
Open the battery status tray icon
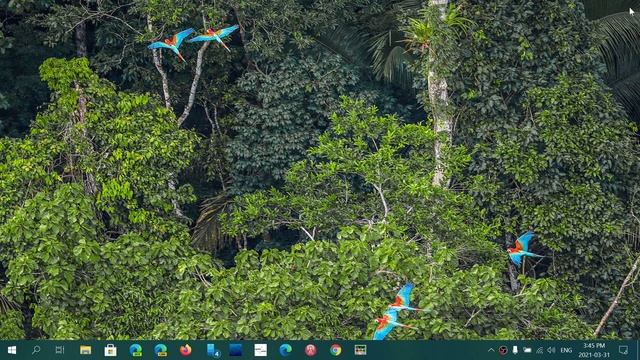[527, 350]
